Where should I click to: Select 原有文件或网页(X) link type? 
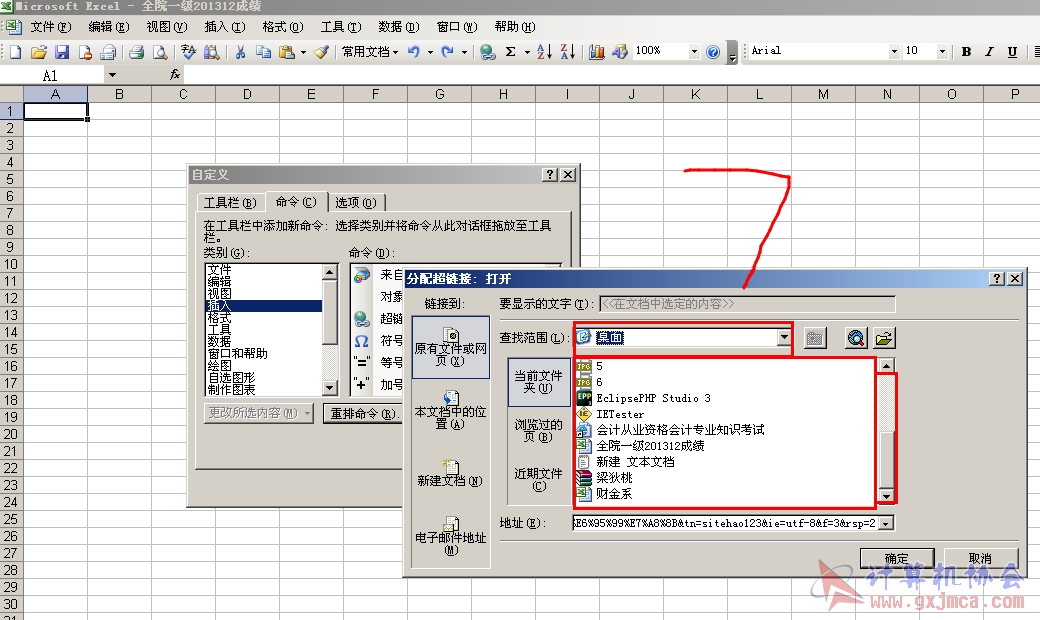coord(451,347)
